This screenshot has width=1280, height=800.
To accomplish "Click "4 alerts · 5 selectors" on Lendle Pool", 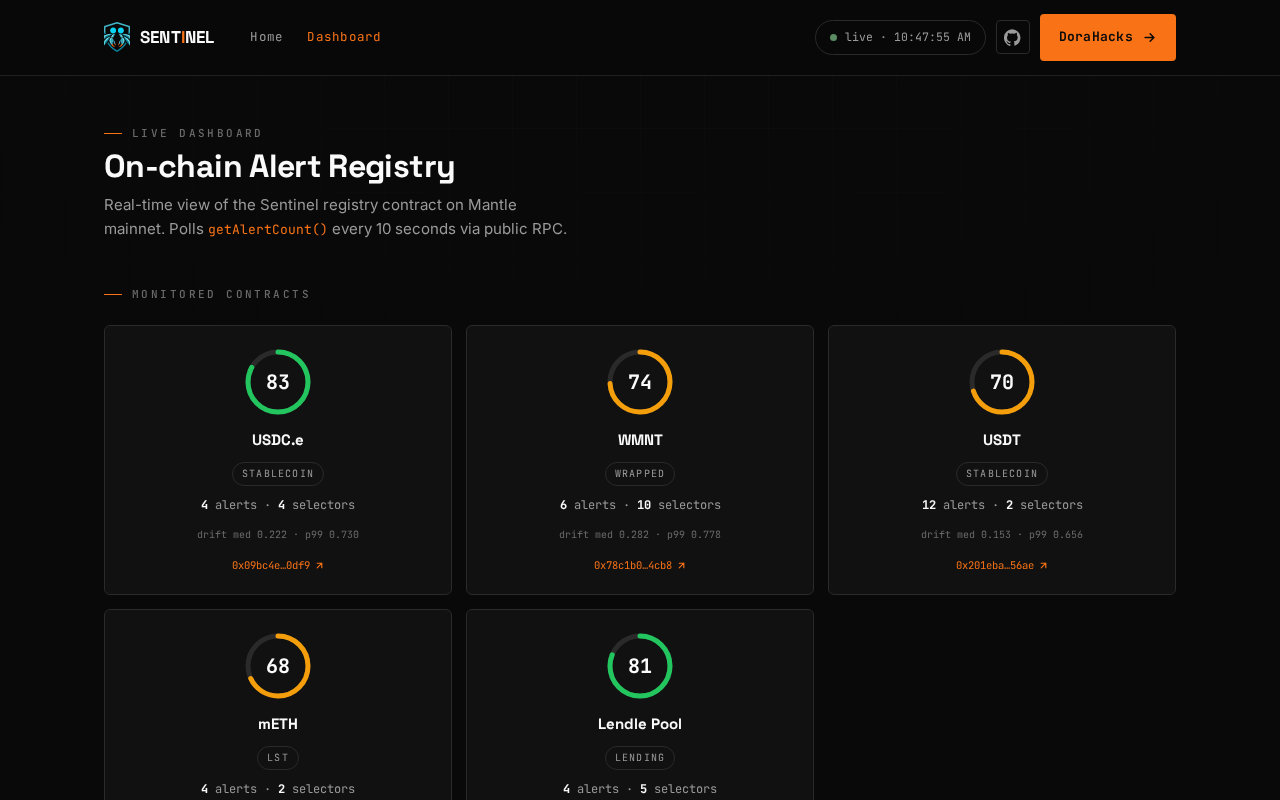I will click(x=640, y=789).
